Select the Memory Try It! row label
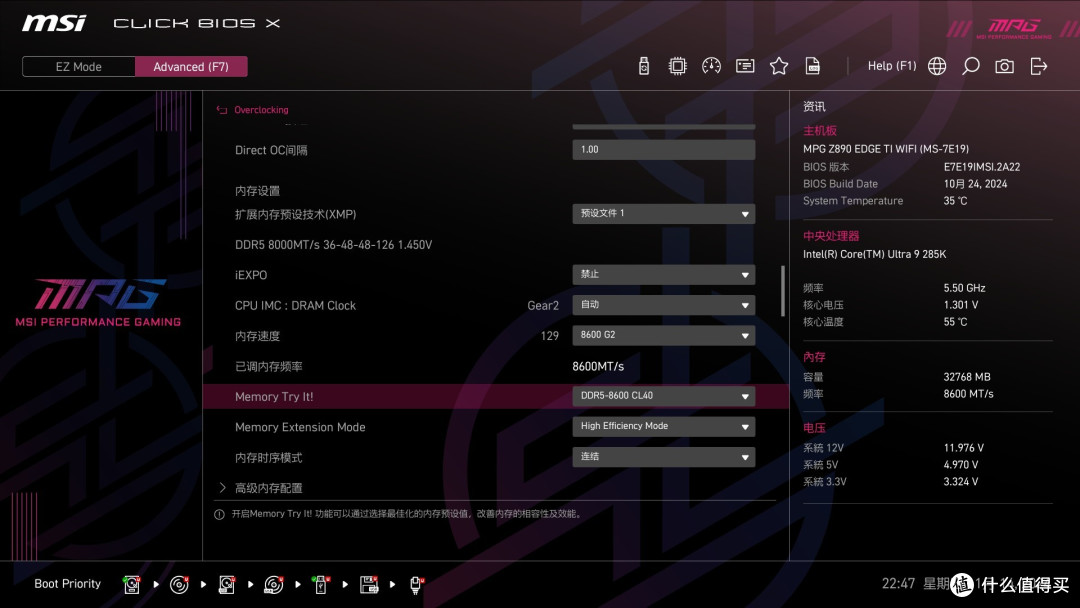Viewport: 1080px width, 608px height. coord(274,397)
